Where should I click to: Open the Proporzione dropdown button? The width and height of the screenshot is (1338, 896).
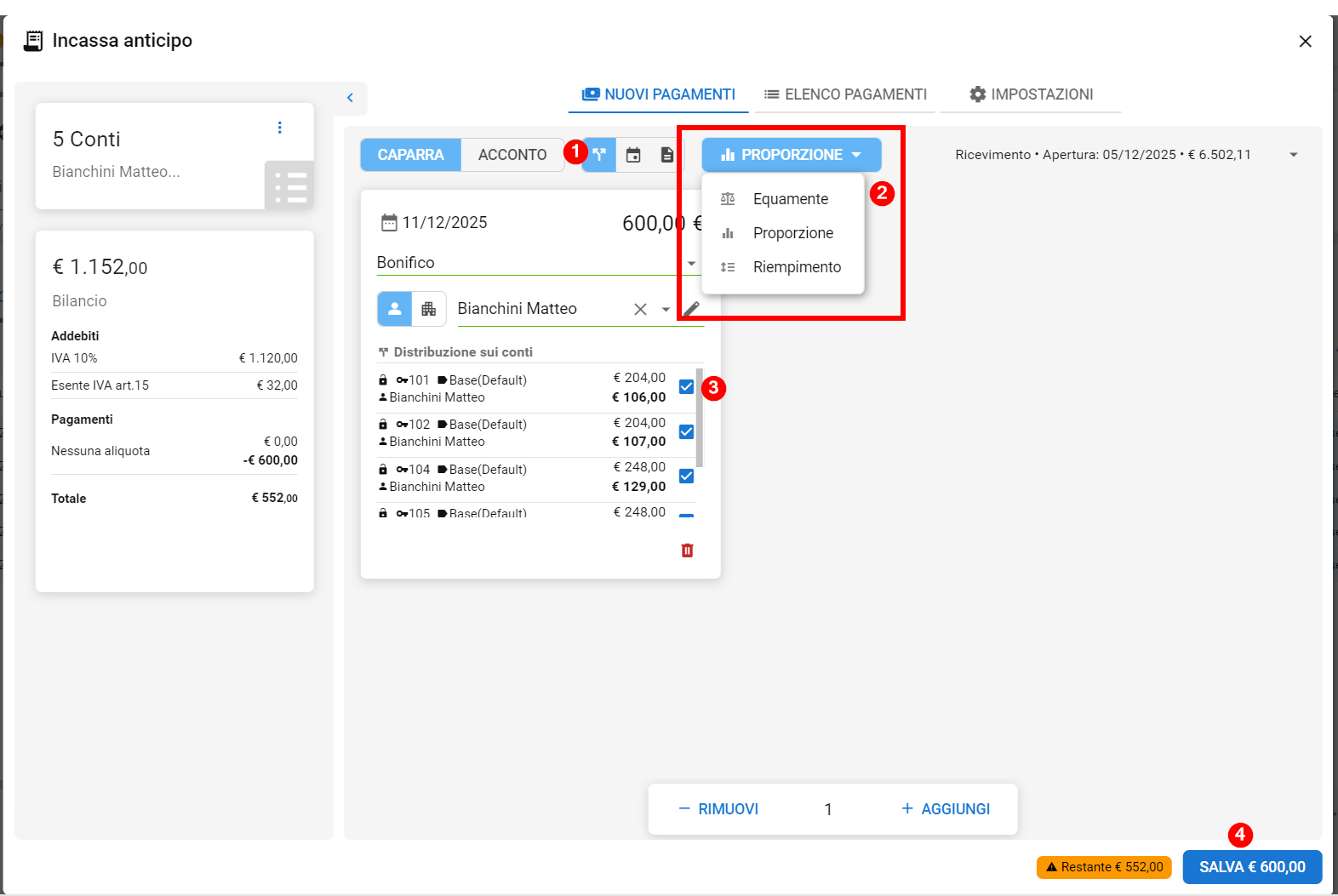(x=791, y=155)
